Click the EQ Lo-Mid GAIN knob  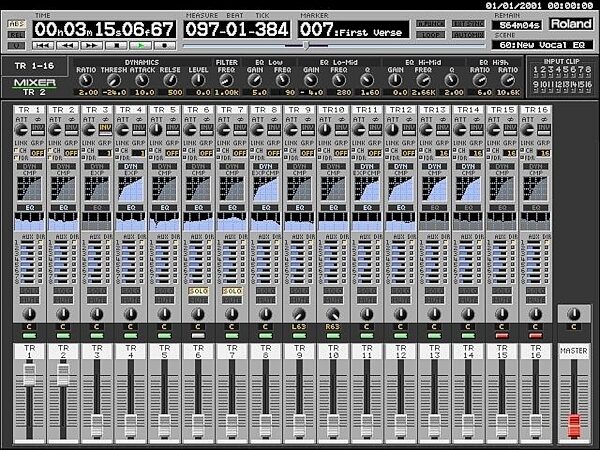[311, 80]
